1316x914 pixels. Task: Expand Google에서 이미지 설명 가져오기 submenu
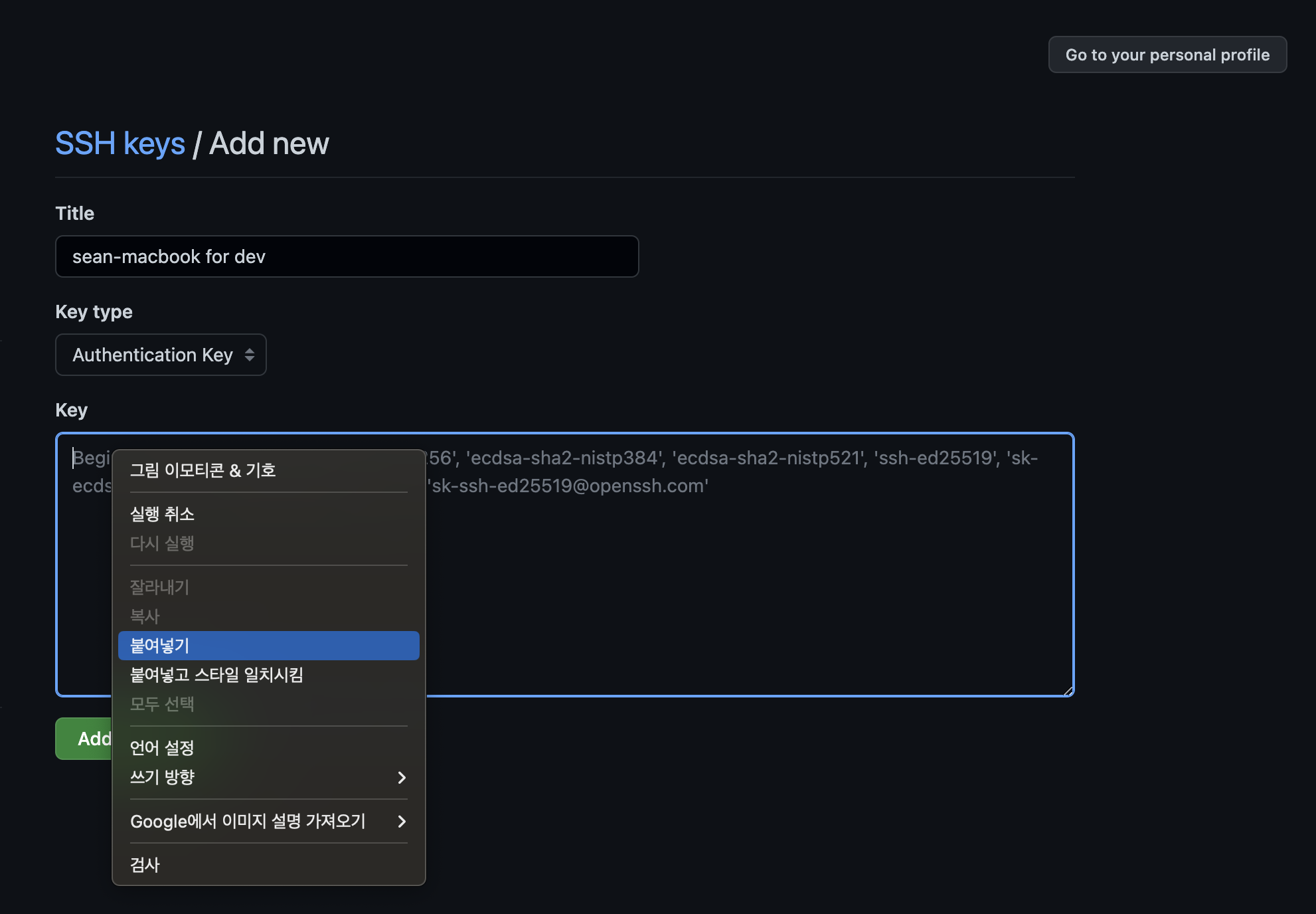pos(248,821)
